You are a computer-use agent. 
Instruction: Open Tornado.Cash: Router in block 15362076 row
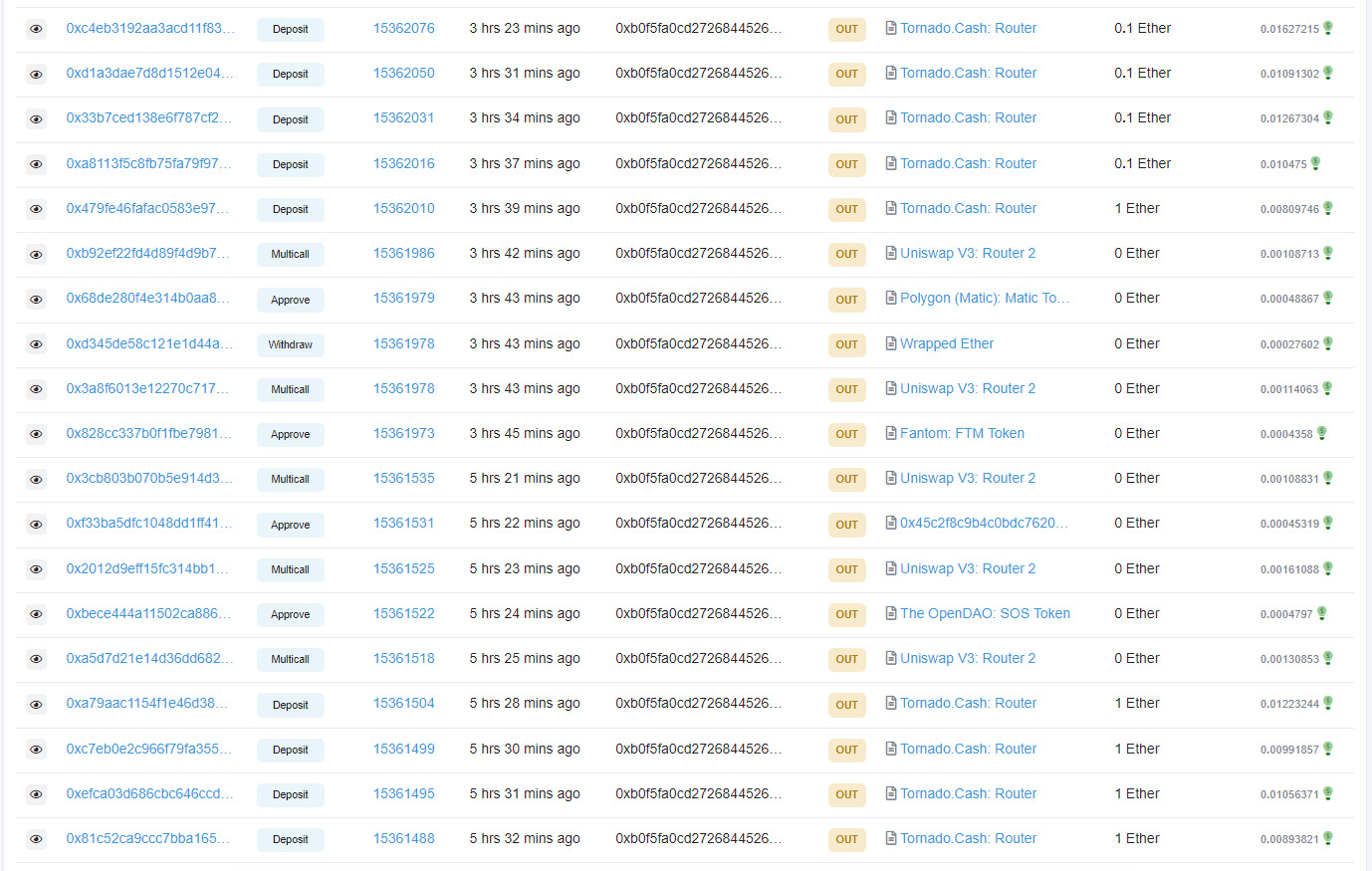tap(968, 28)
